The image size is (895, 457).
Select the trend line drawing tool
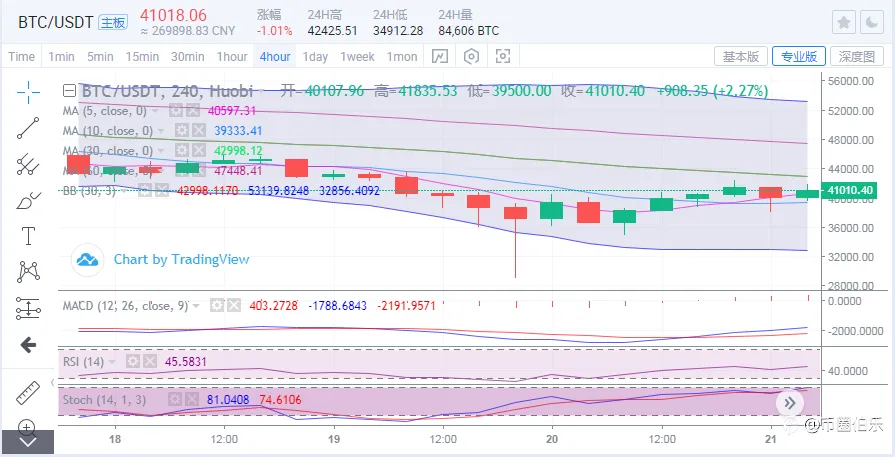pyautogui.click(x=28, y=128)
